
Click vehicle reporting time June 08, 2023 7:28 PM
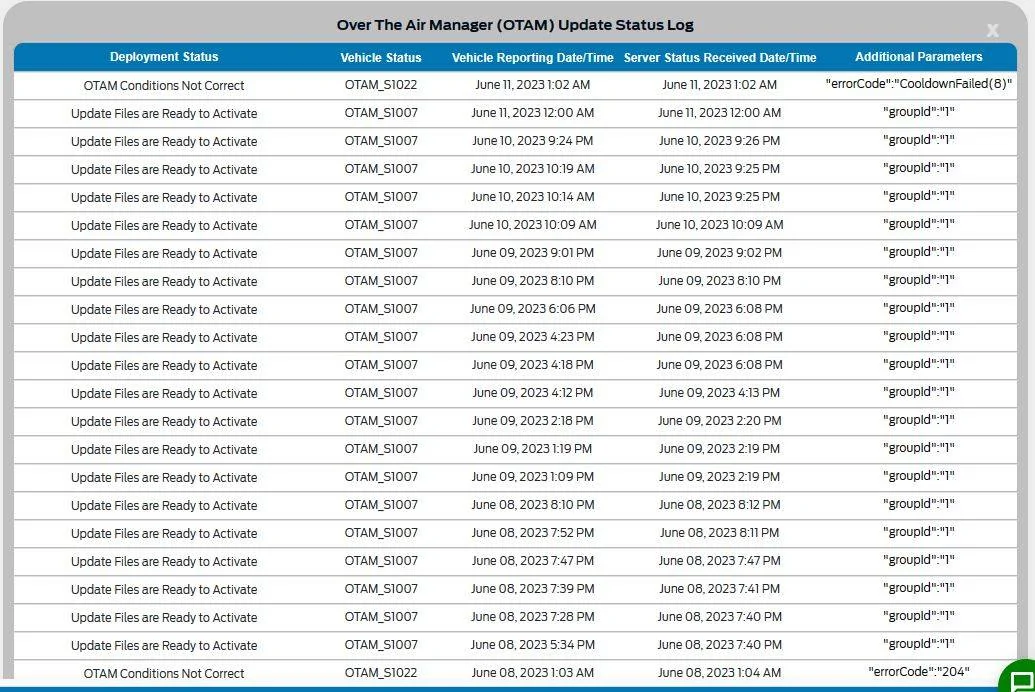point(533,617)
